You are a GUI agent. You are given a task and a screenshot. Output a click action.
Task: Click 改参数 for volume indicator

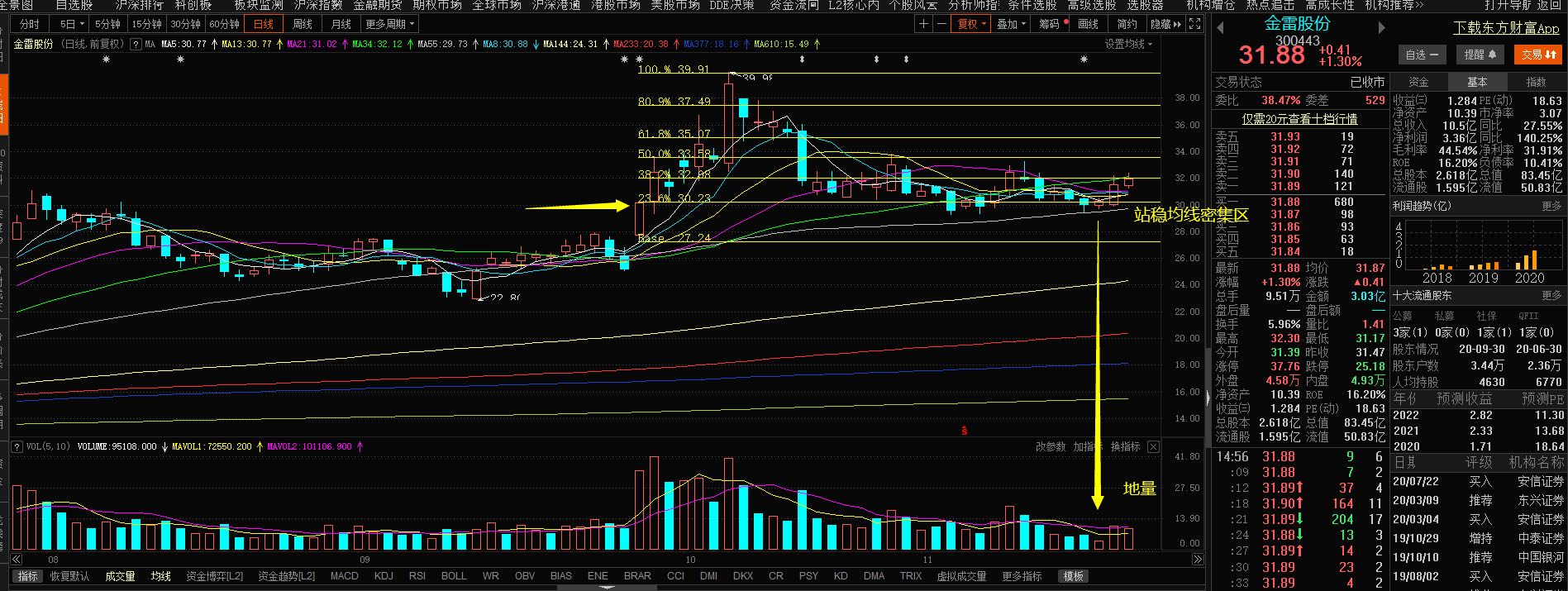(x=1051, y=446)
